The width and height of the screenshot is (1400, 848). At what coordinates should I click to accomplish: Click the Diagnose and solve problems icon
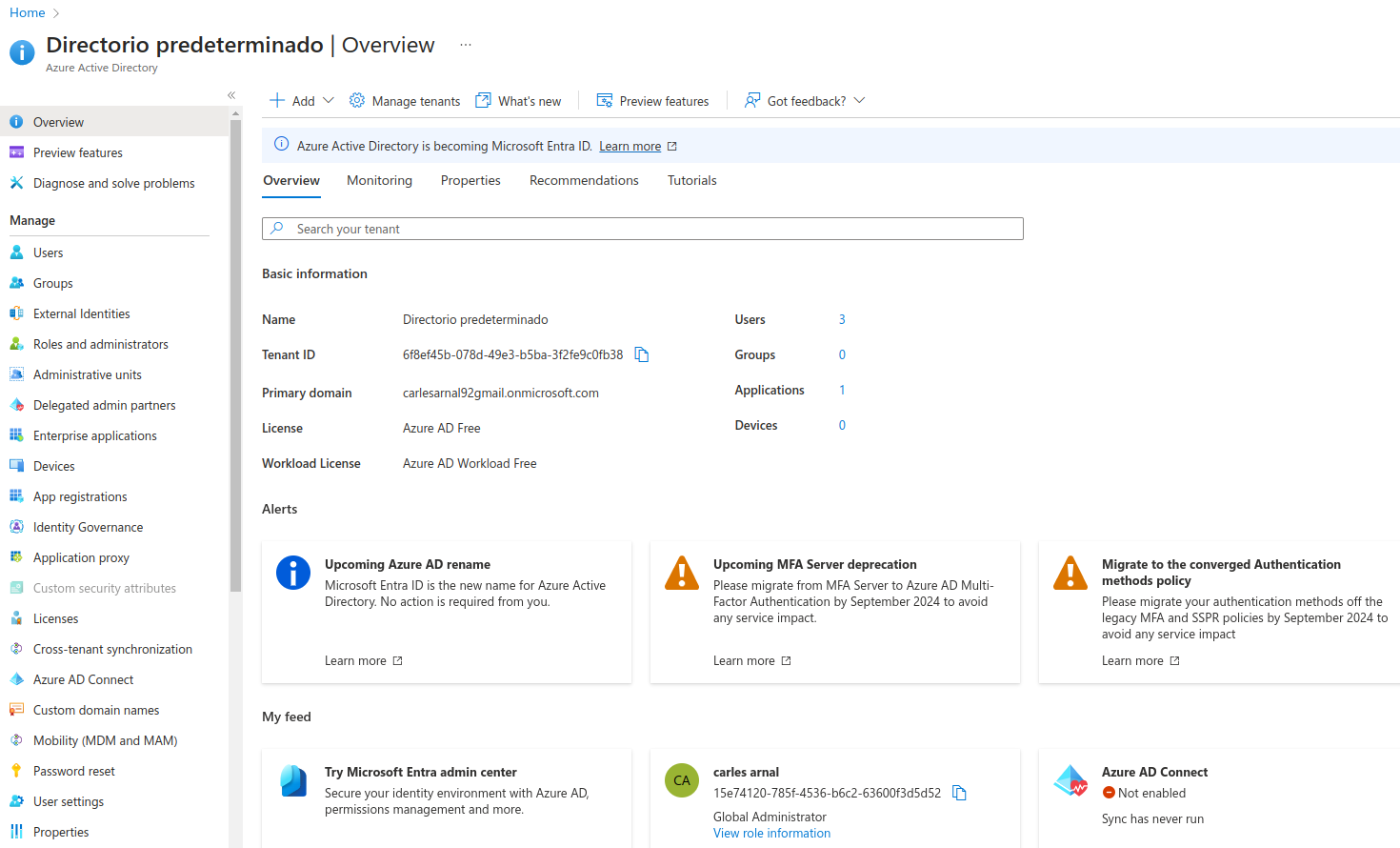click(x=16, y=183)
